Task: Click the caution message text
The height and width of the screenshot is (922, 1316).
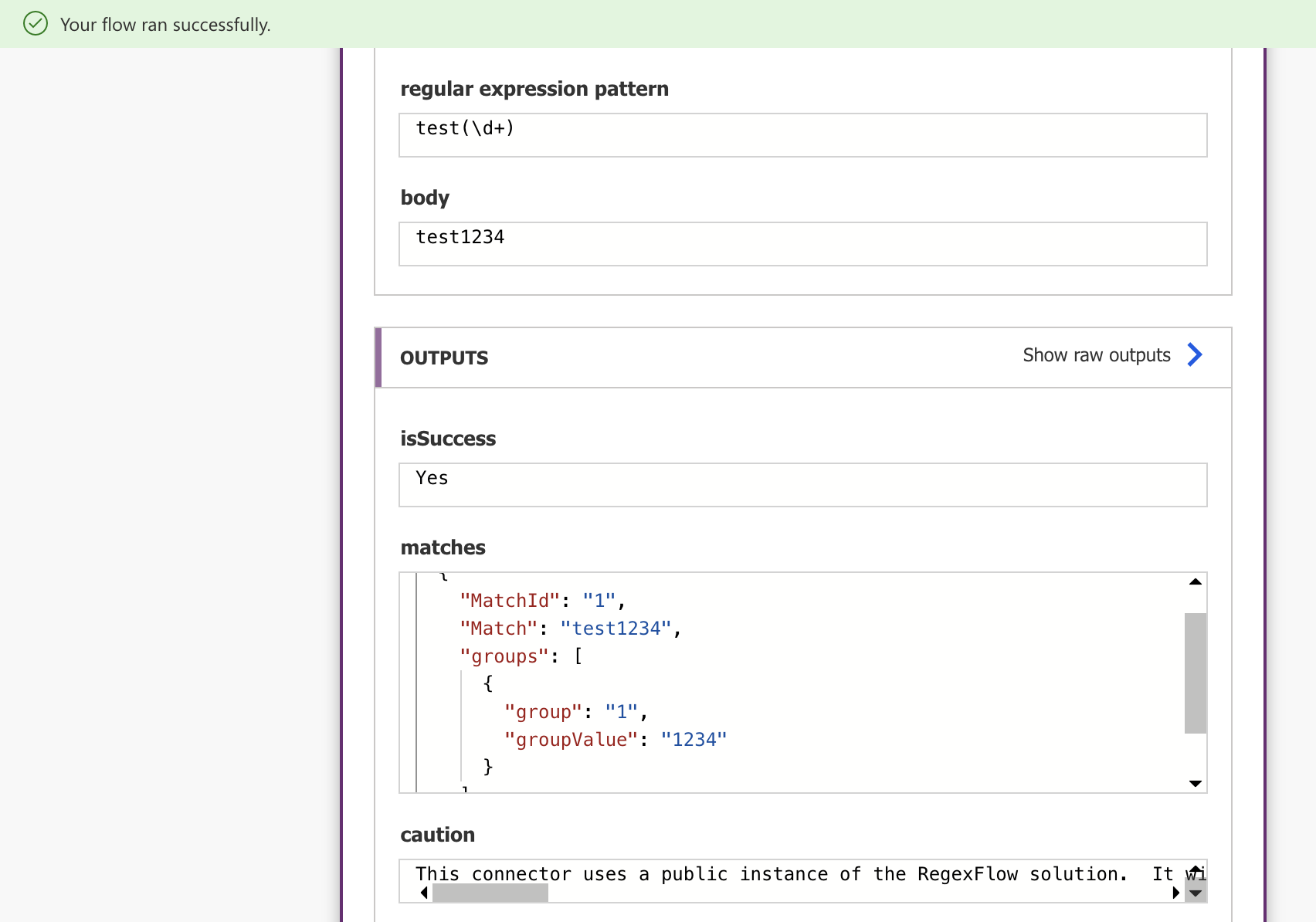Action: [771, 874]
